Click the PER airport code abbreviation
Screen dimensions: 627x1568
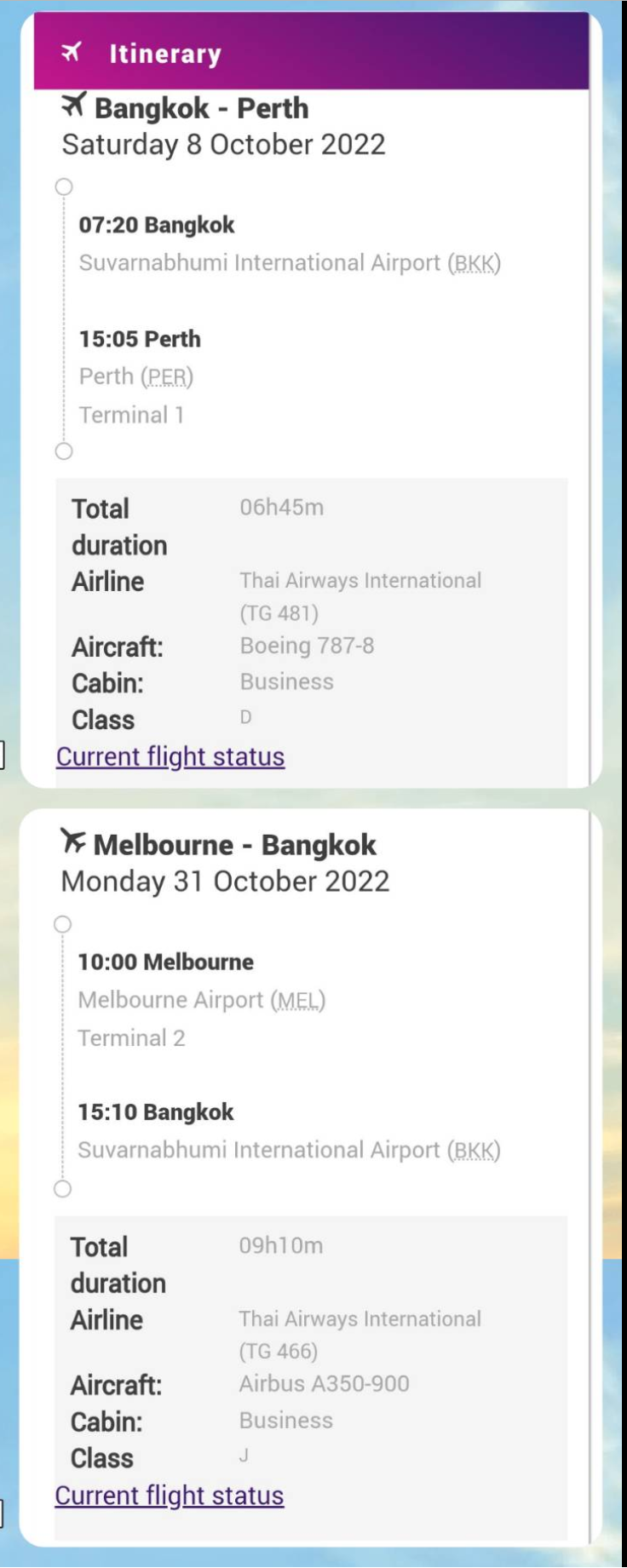pos(167,376)
